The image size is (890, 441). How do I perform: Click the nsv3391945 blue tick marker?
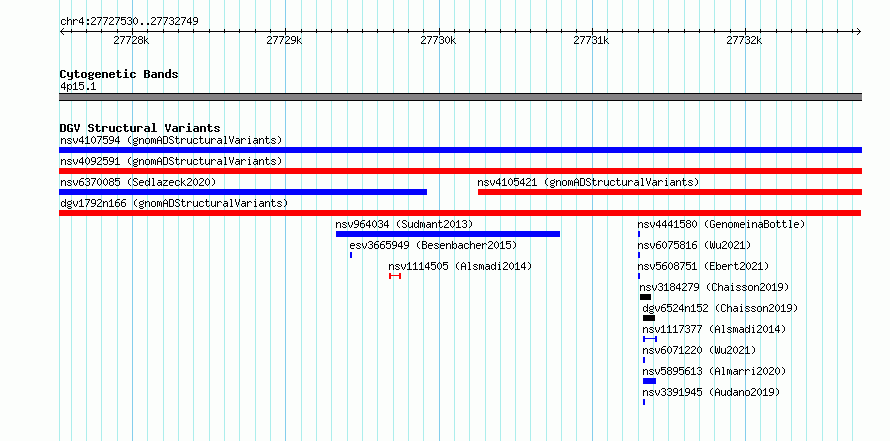click(644, 402)
